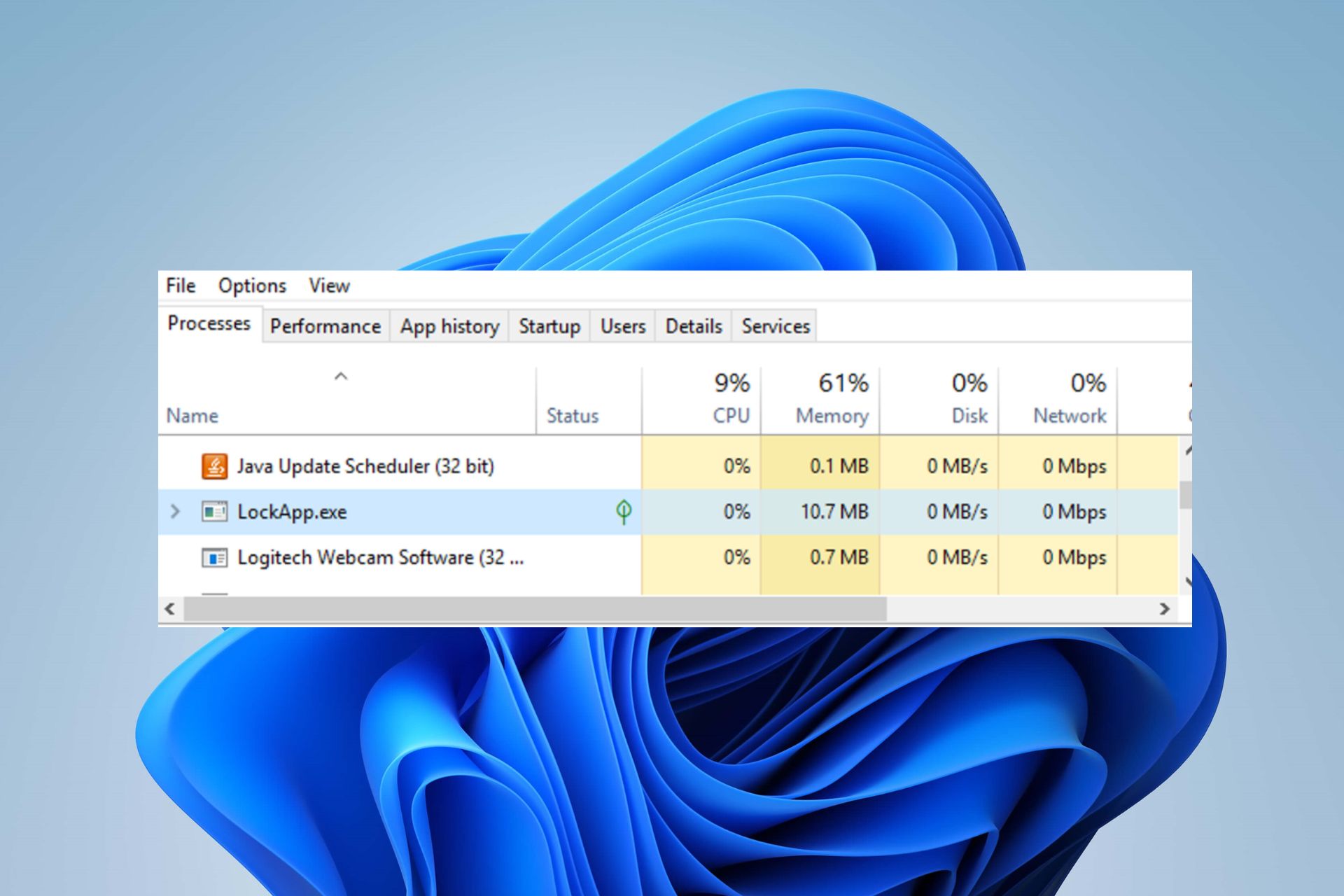Switch to the Users tab
The width and height of the screenshot is (1344, 896).
(622, 325)
